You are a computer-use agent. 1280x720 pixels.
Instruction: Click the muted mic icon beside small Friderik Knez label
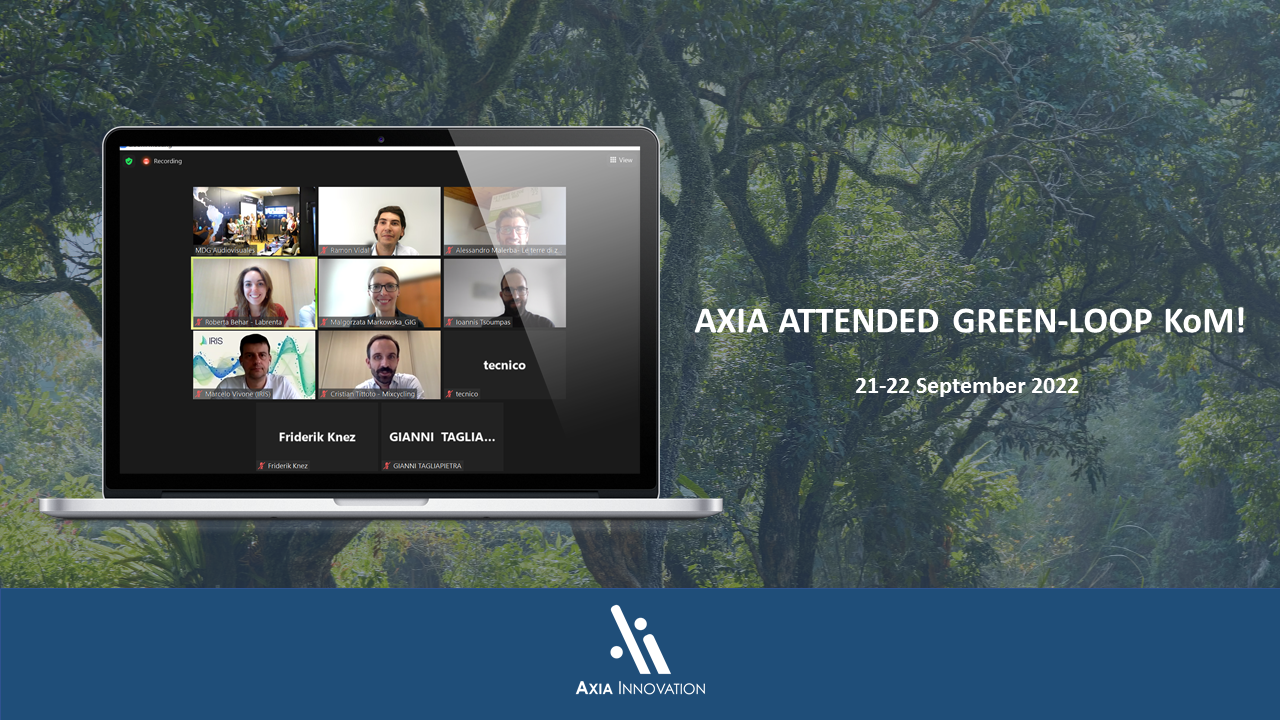262,466
